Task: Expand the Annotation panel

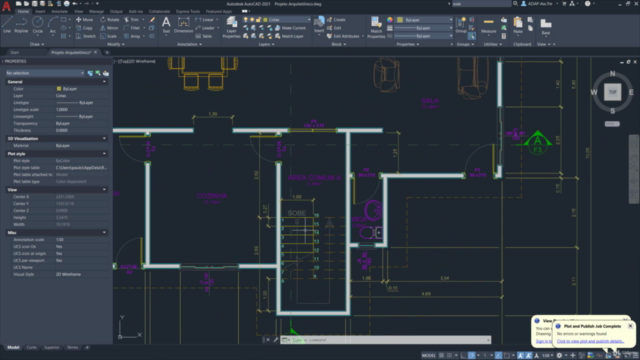Action: point(189,44)
